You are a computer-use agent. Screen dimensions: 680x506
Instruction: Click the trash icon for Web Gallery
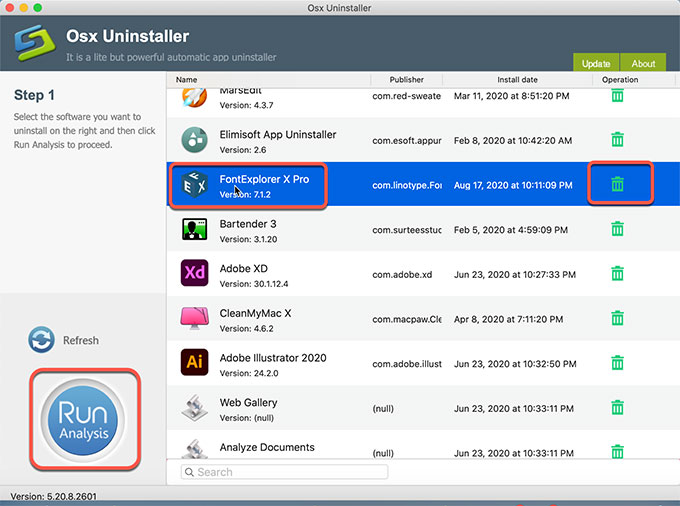617,408
